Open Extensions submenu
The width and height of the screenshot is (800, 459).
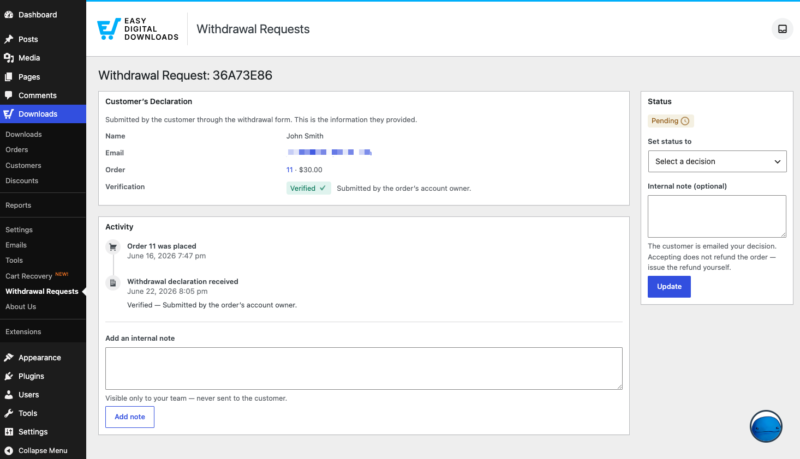23,332
